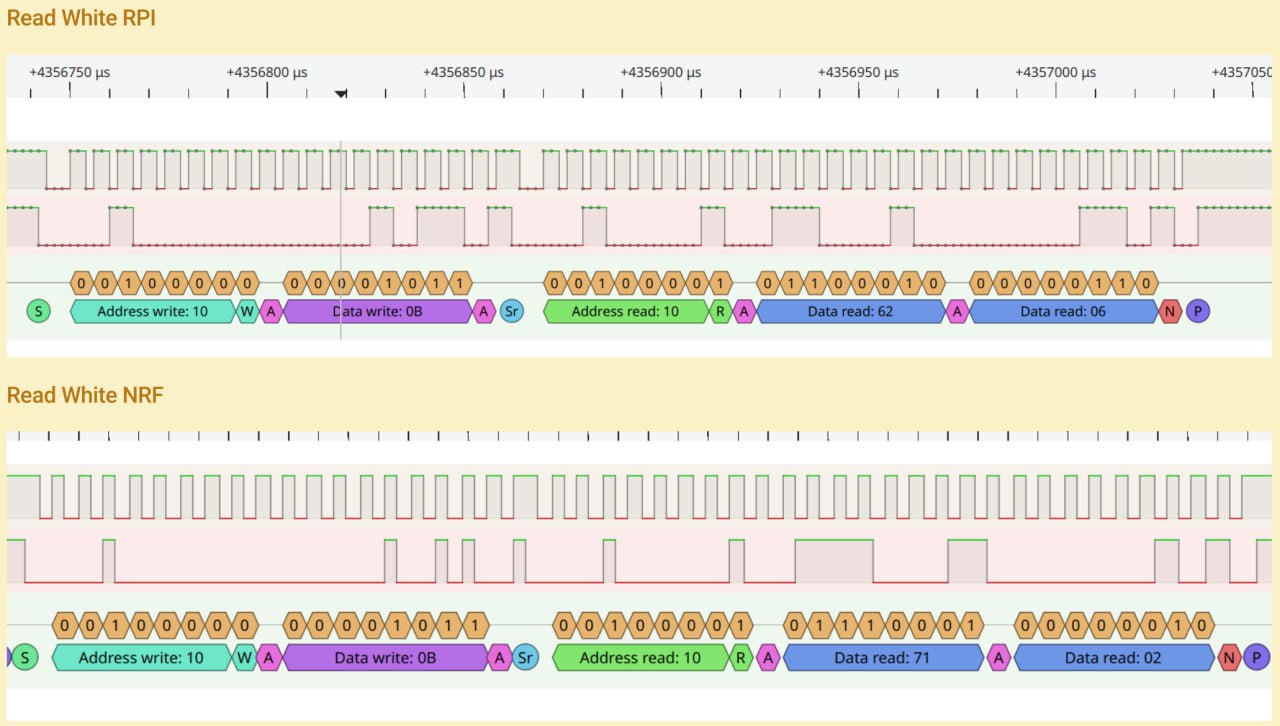
Task: Select Address write: 10 in NRF trace
Action: 141,657
